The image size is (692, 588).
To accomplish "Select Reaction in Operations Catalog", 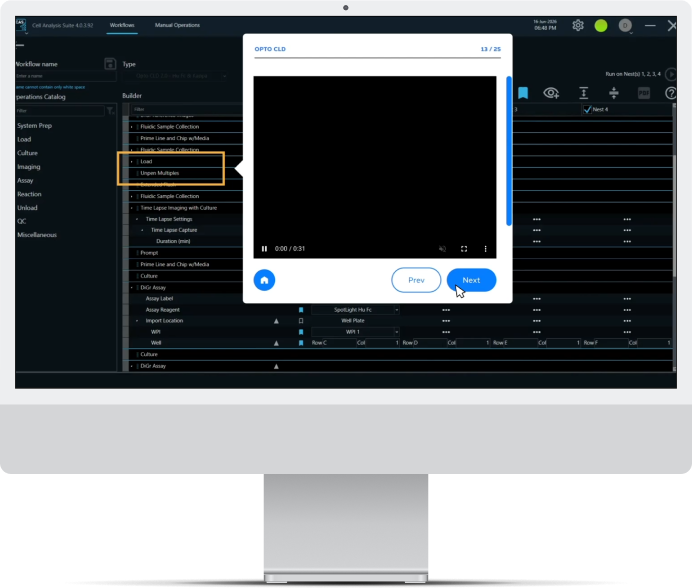I will point(29,194).
